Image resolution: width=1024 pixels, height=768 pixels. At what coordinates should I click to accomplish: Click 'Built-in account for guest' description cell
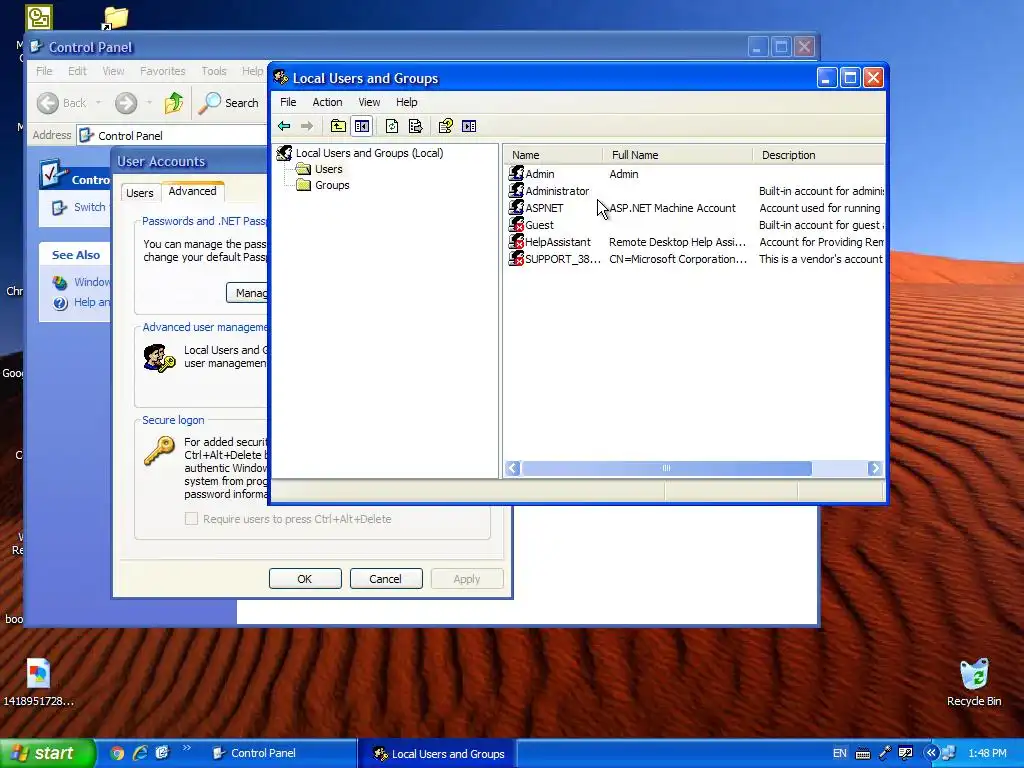point(822,225)
